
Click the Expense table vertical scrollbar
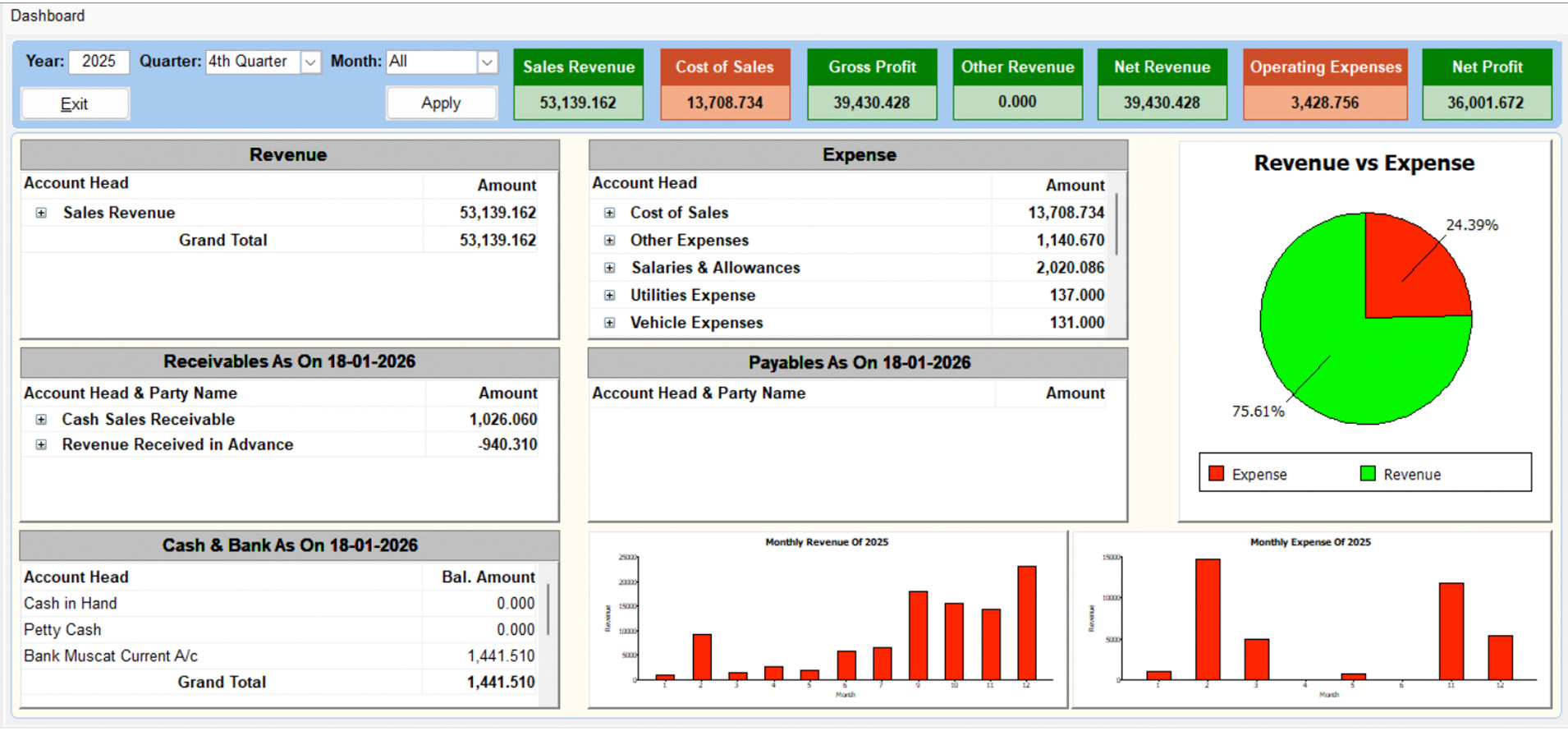coord(1117,254)
